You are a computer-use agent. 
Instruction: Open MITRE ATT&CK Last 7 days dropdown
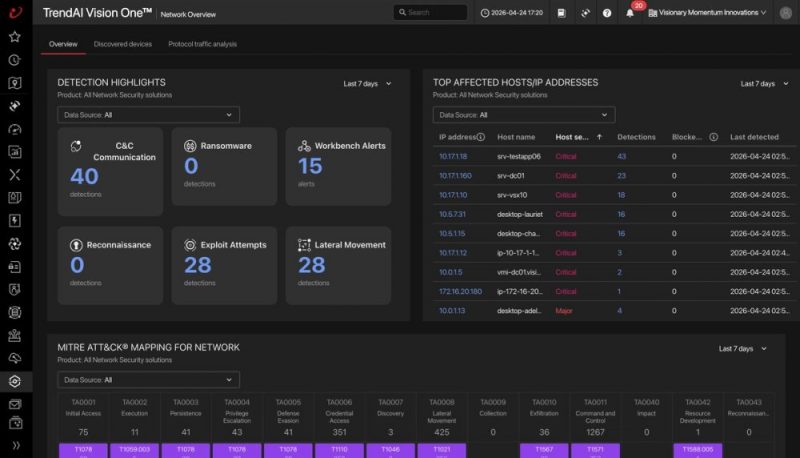coord(743,349)
